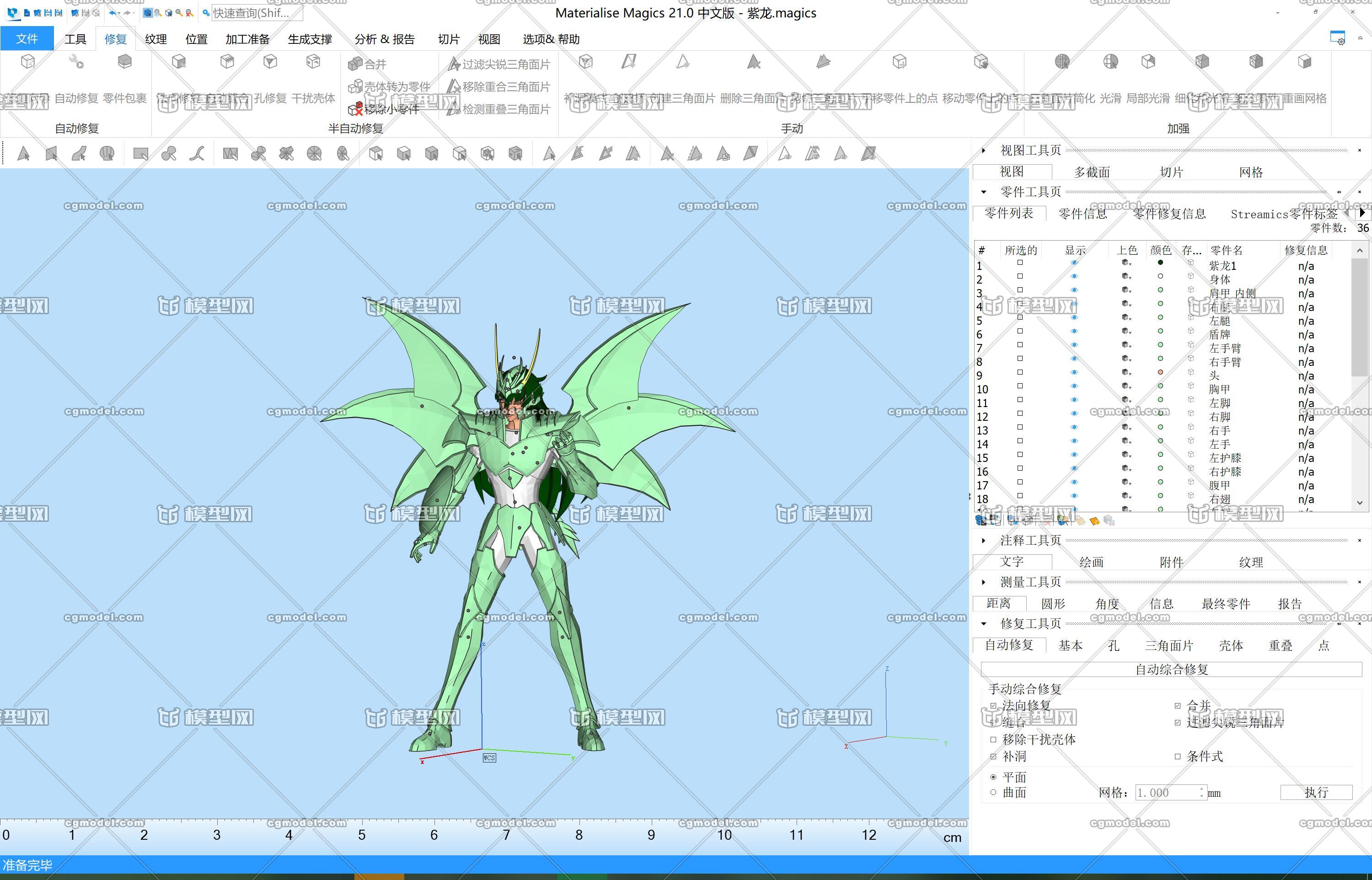Click the 快速查询 search field

257,12
